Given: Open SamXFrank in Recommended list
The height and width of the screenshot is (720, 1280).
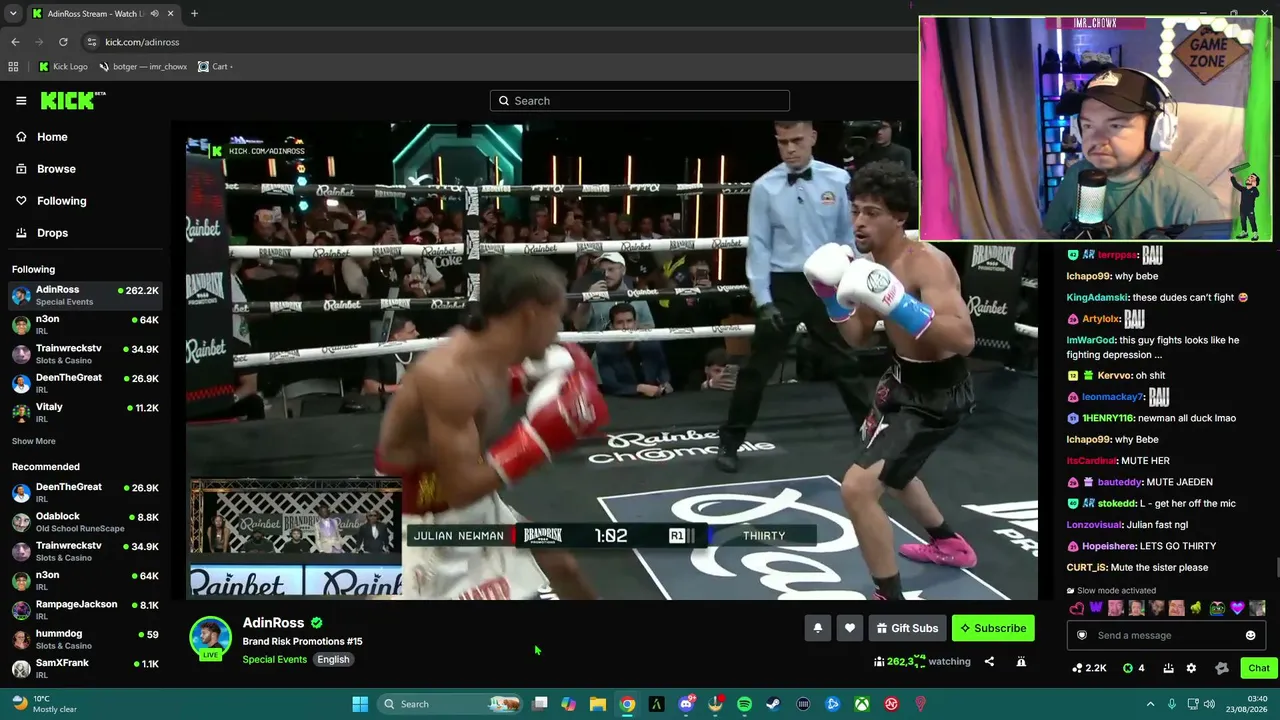Looking at the screenshot, I should [86, 668].
